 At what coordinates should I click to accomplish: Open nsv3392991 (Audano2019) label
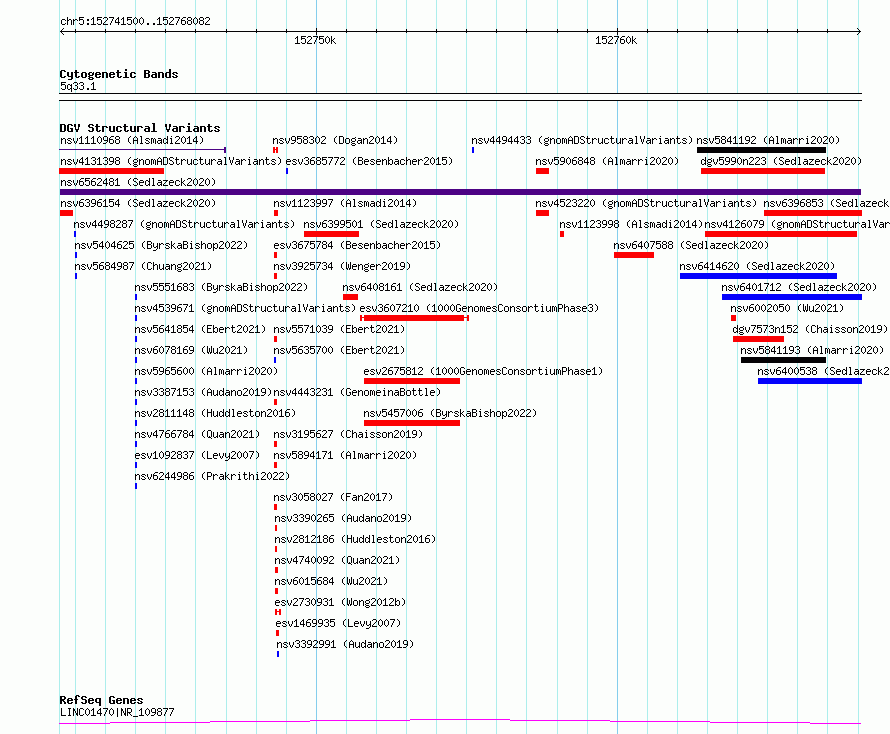click(x=345, y=644)
